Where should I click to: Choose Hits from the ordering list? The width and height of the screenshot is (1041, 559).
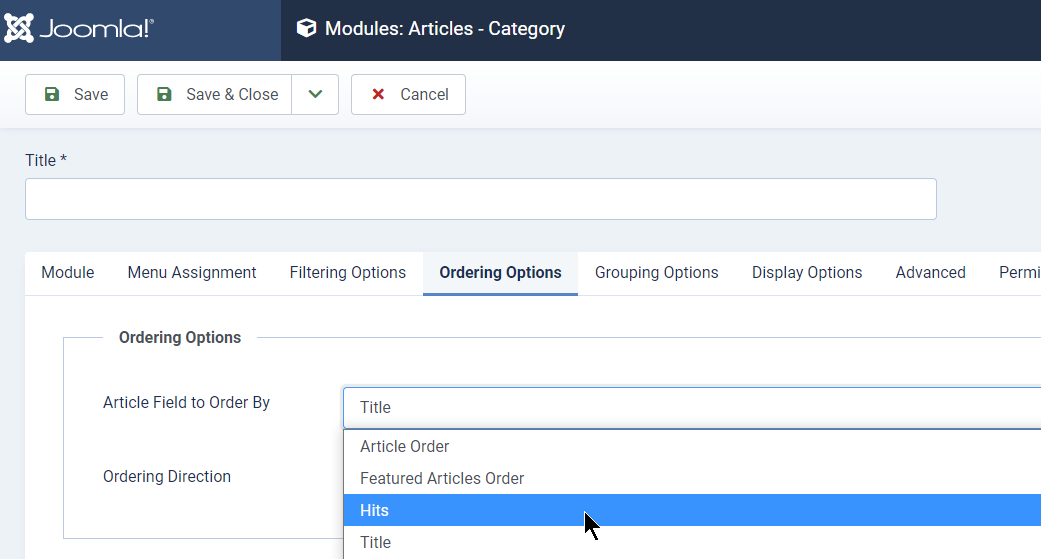click(692, 510)
